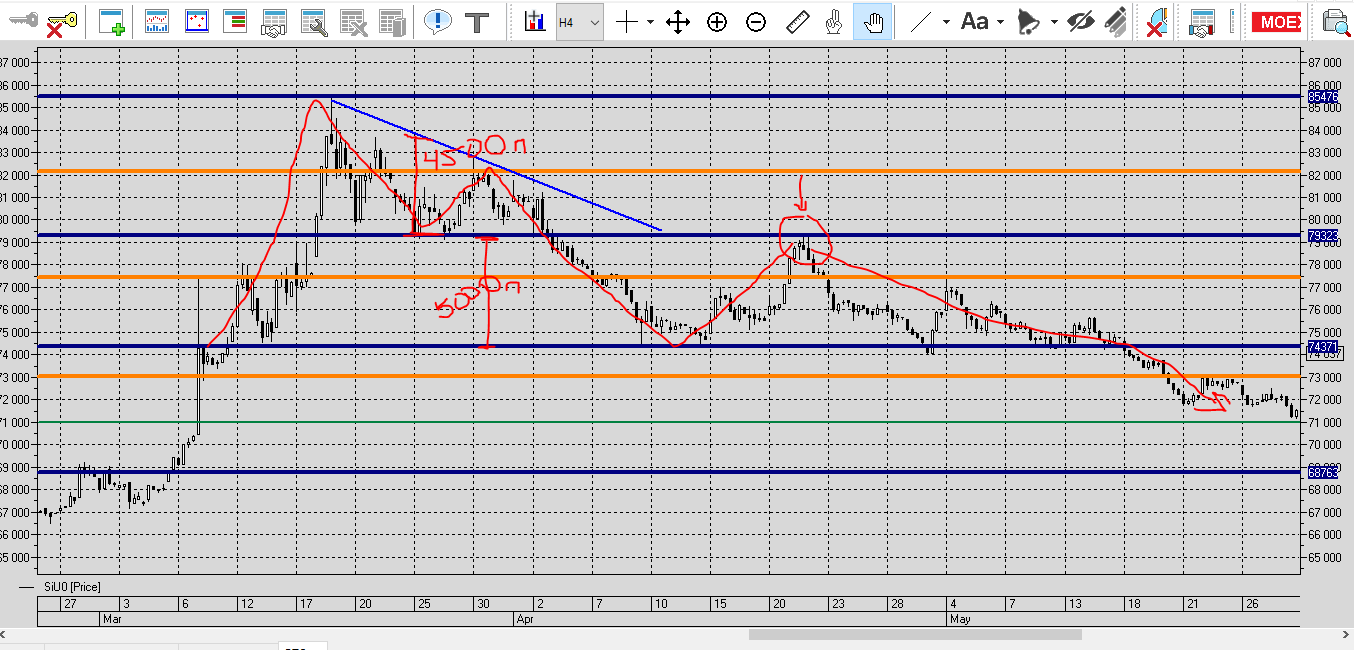Click the red MOEX button

click(1277, 21)
